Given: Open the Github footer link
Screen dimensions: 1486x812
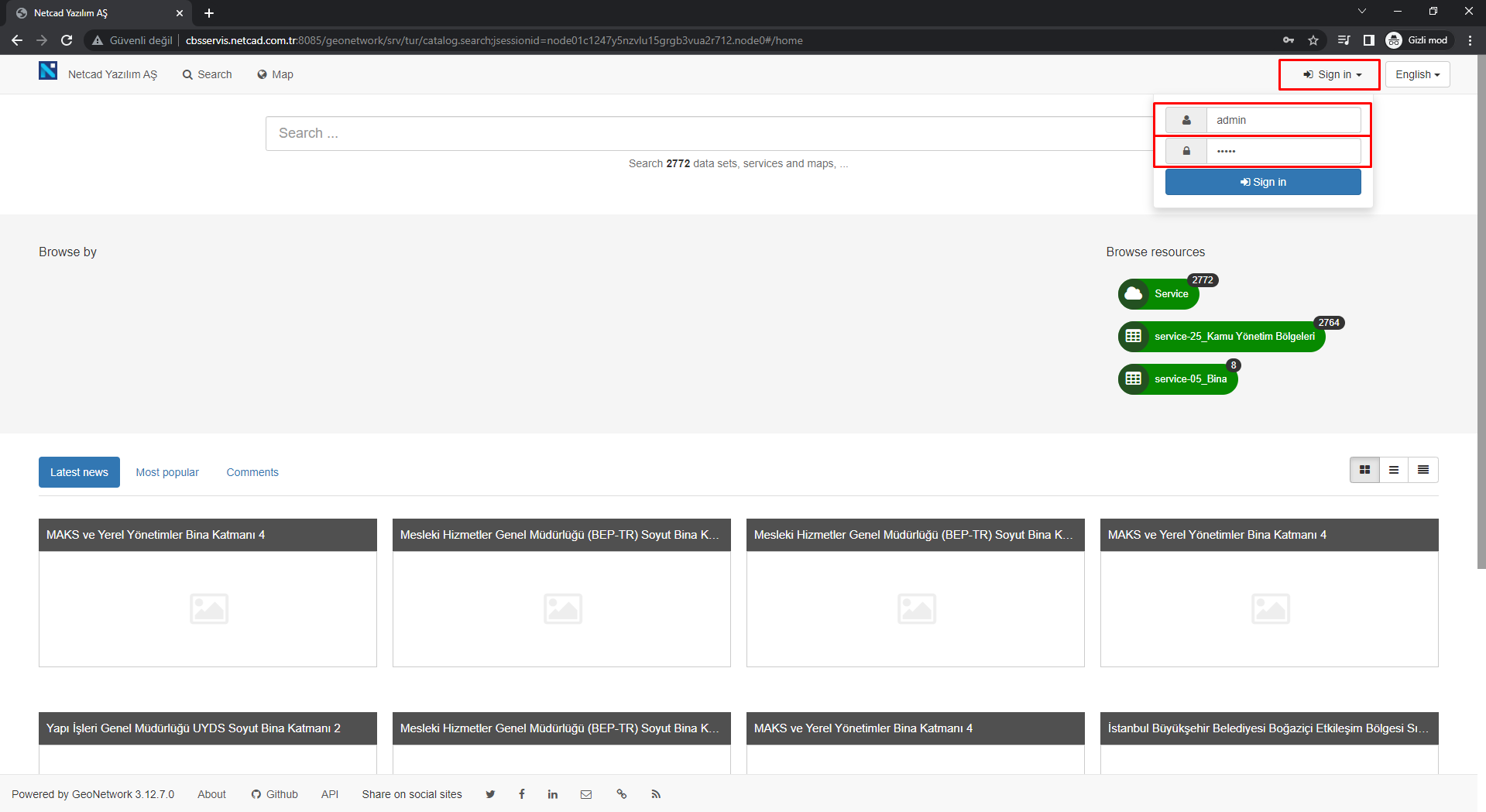Looking at the screenshot, I should point(274,794).
